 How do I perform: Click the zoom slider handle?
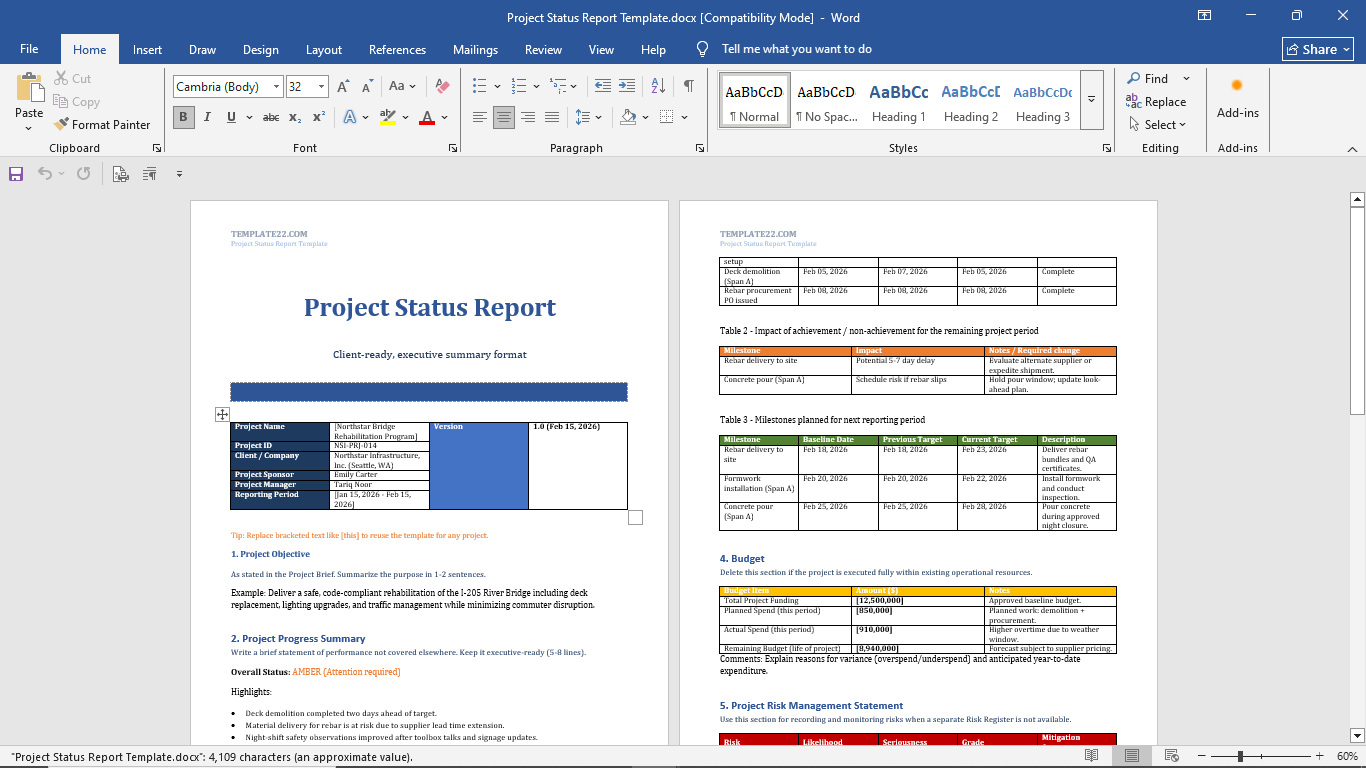(x=1240, y=756)
